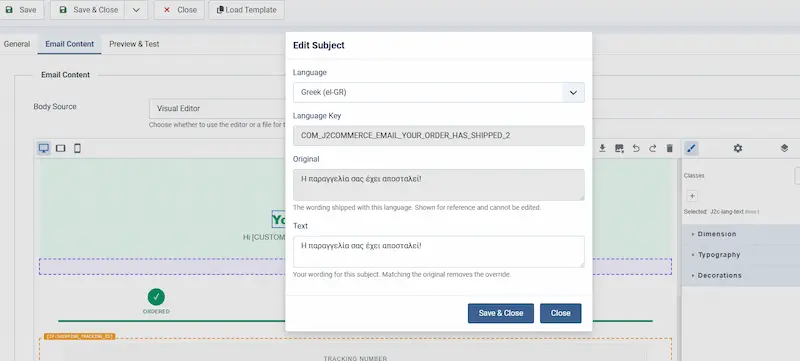The width and height of the screenshot is (800, 361).
Task: Click the green ORDERED checkmark step icon
Action: 156,297
